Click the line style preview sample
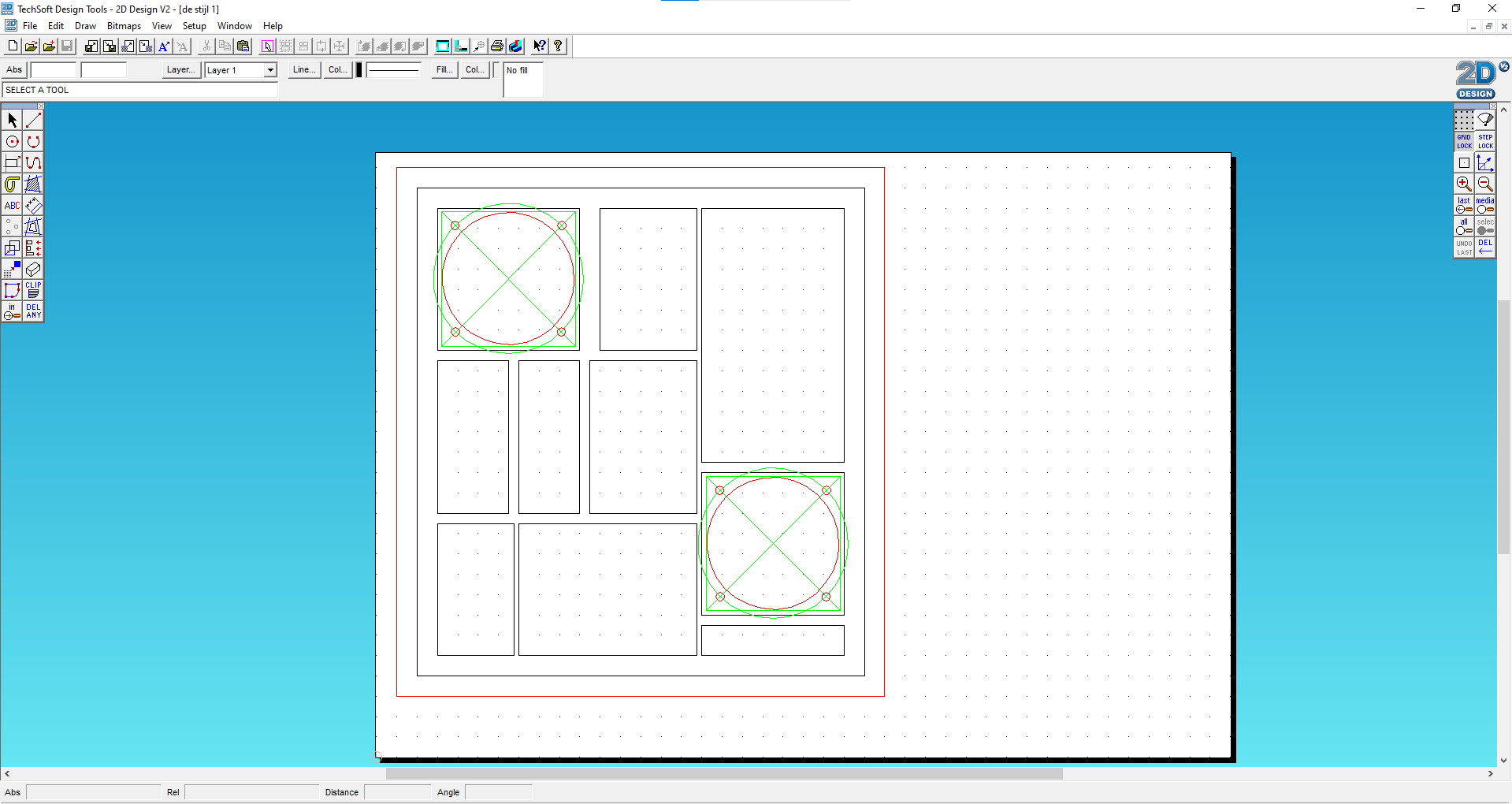1512x804 pixels. [x=393, y=70]
